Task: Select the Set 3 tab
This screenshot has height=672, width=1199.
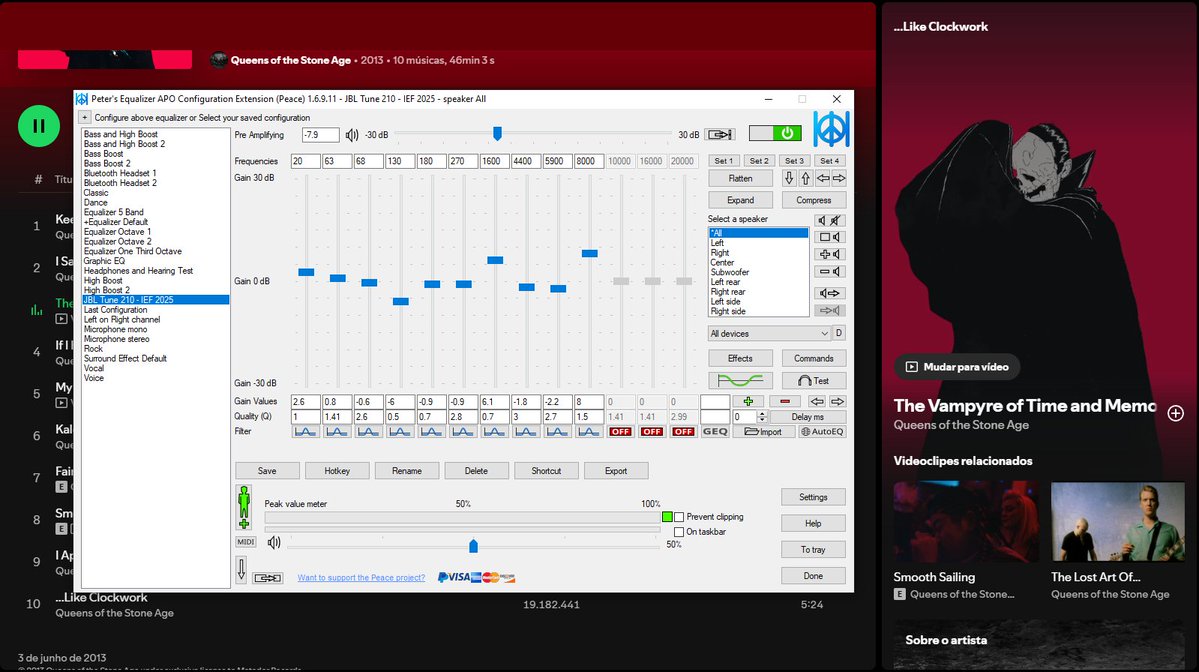Action: (794, 161)
